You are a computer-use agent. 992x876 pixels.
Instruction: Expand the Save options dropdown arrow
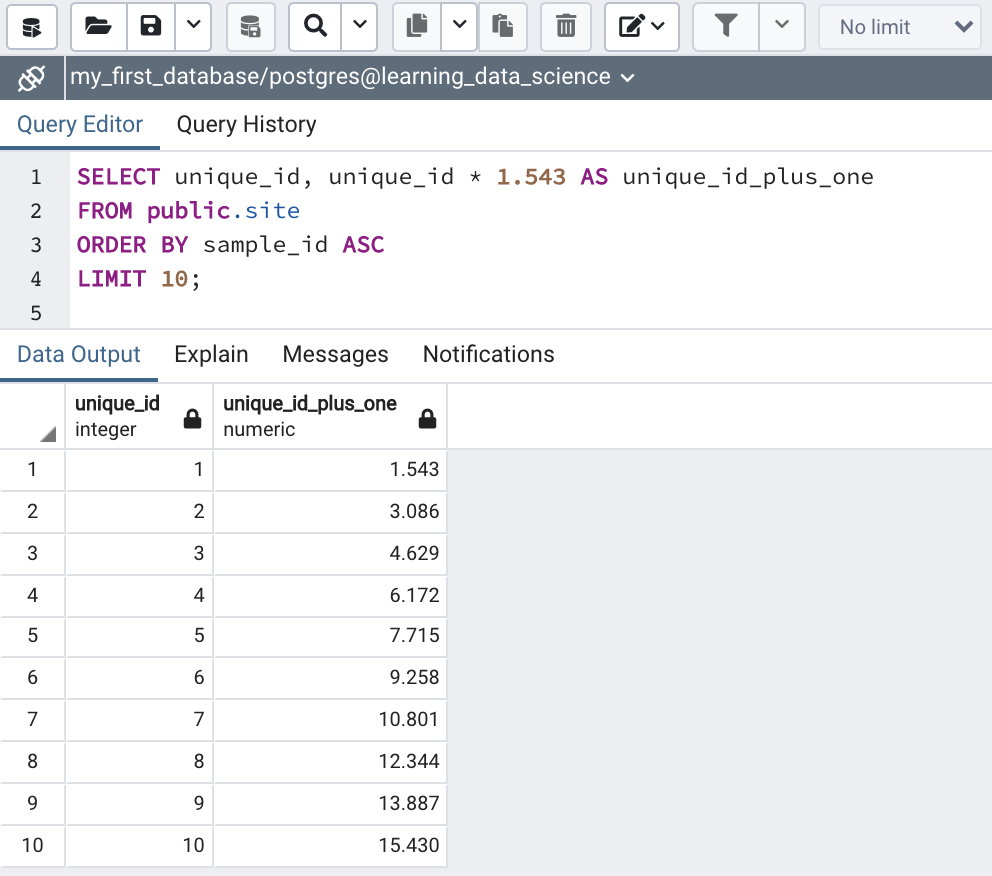(193, 26)
